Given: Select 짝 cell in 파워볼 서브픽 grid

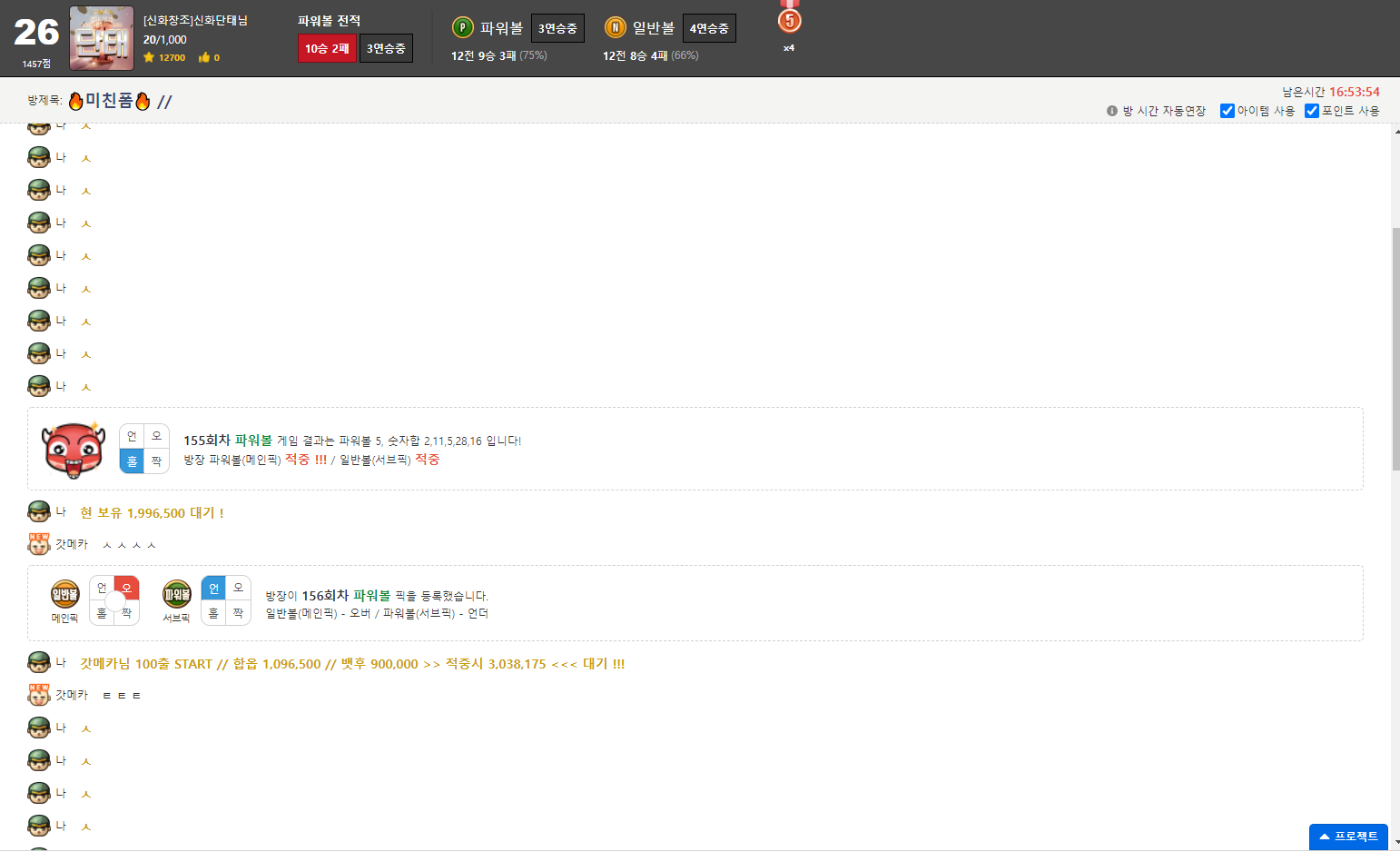Looking at the screenshot, I should [x=238, y=613].
